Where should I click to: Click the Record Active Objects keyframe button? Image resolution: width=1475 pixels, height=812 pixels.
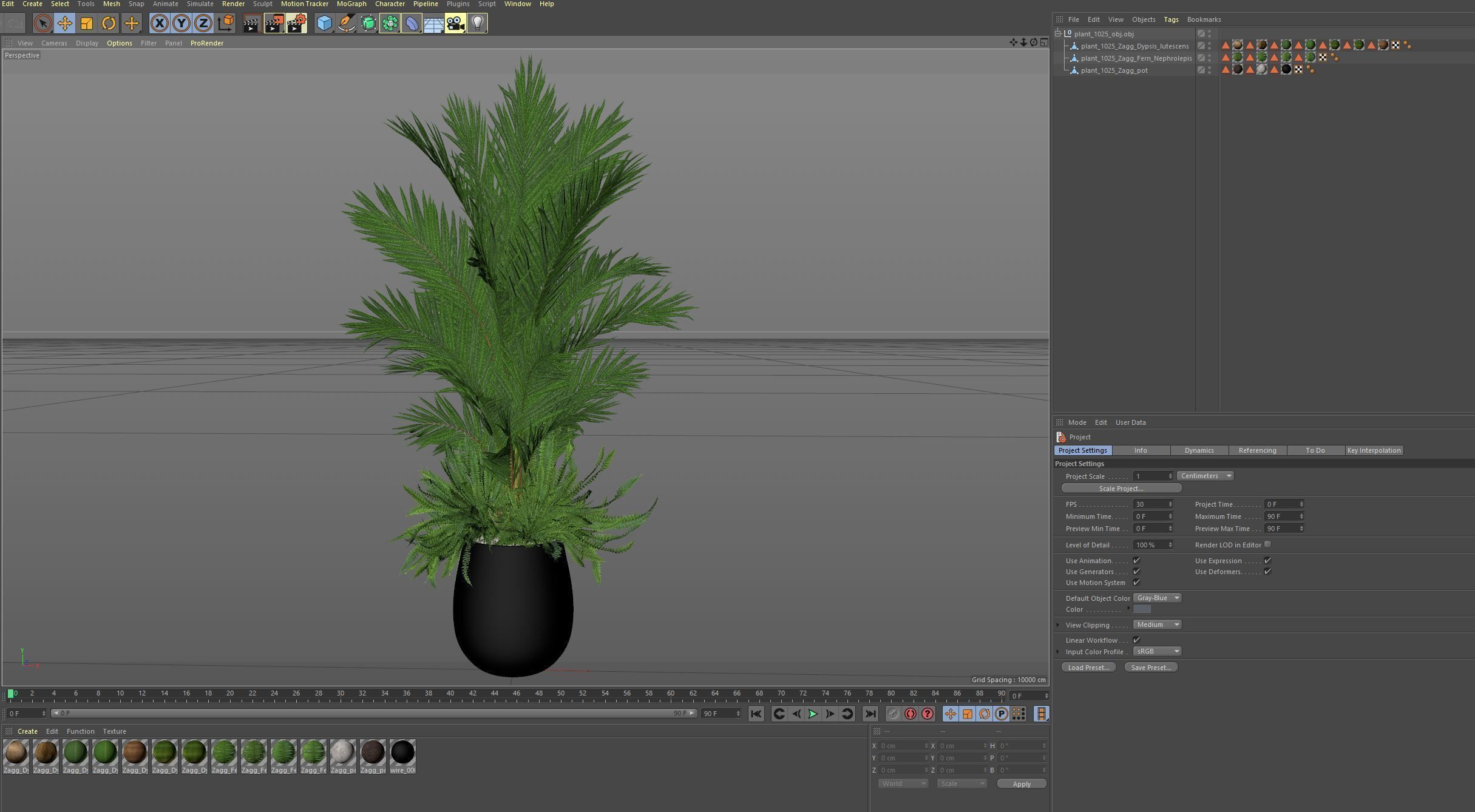tap(893, 714)
